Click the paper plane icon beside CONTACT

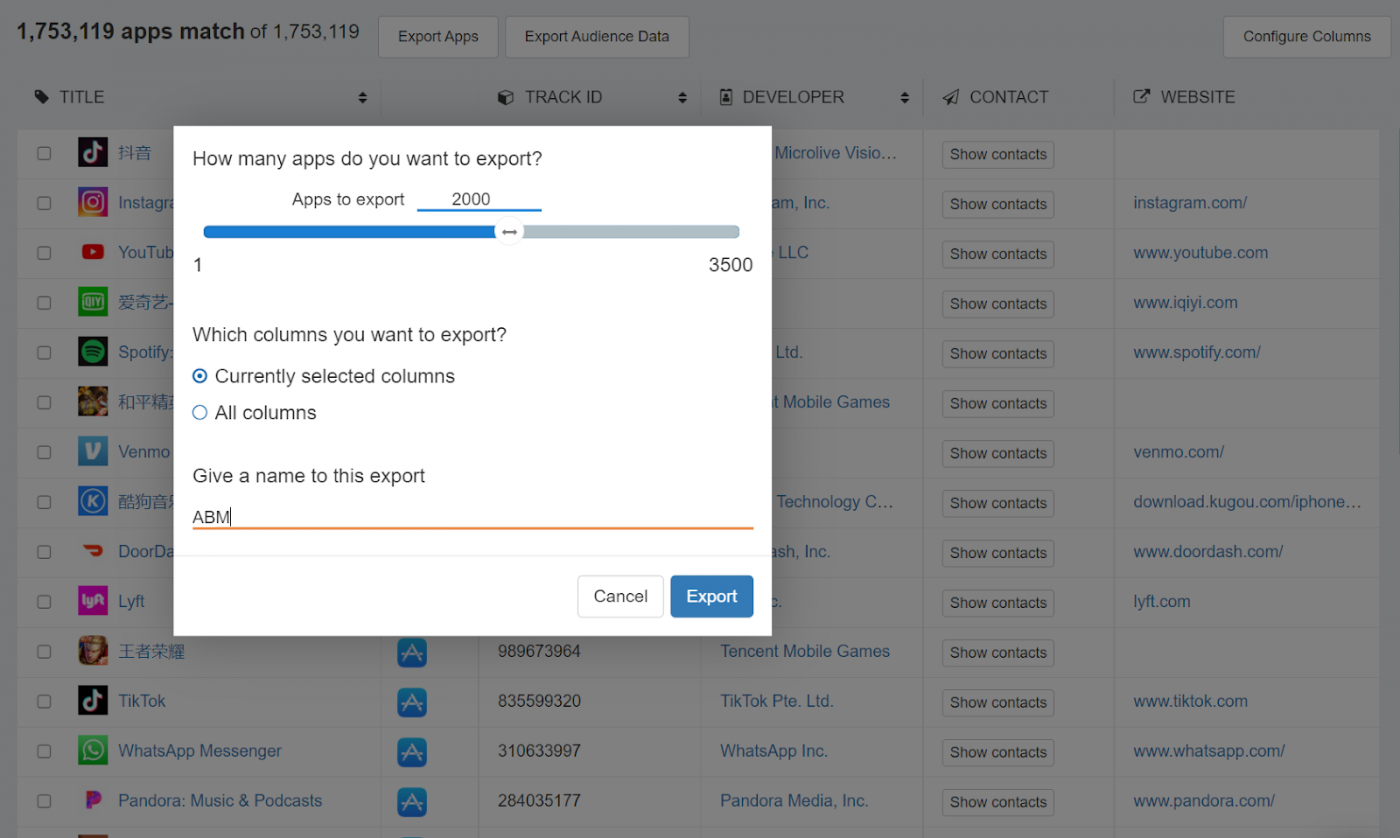click(x=950, y=96)
